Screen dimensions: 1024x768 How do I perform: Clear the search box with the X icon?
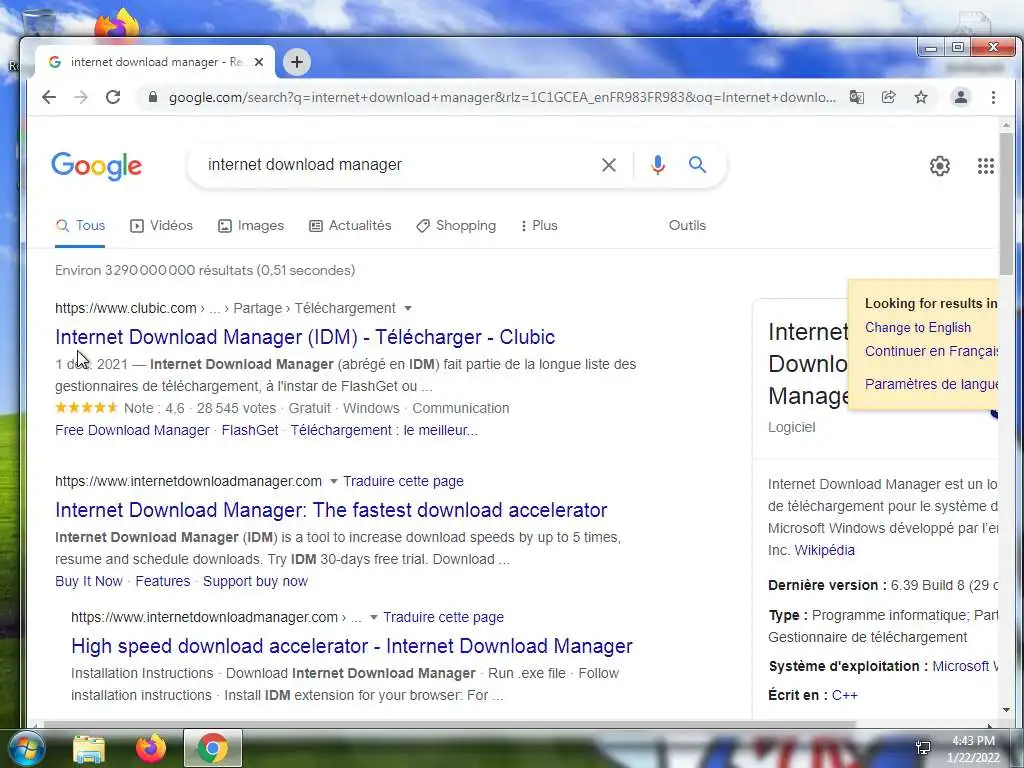(x=609, y=165)
